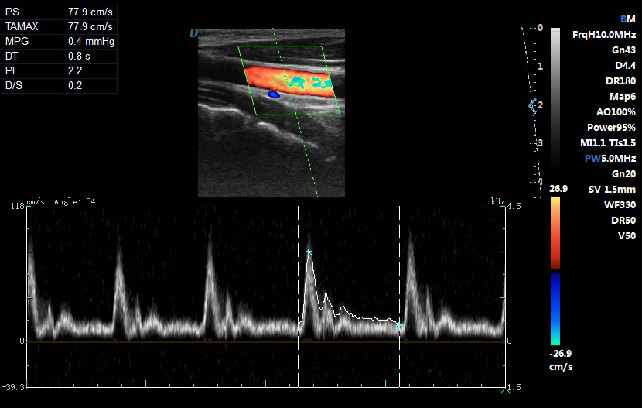
Task: Select the DT value 0.8 s
Action: tap(79, 56)
